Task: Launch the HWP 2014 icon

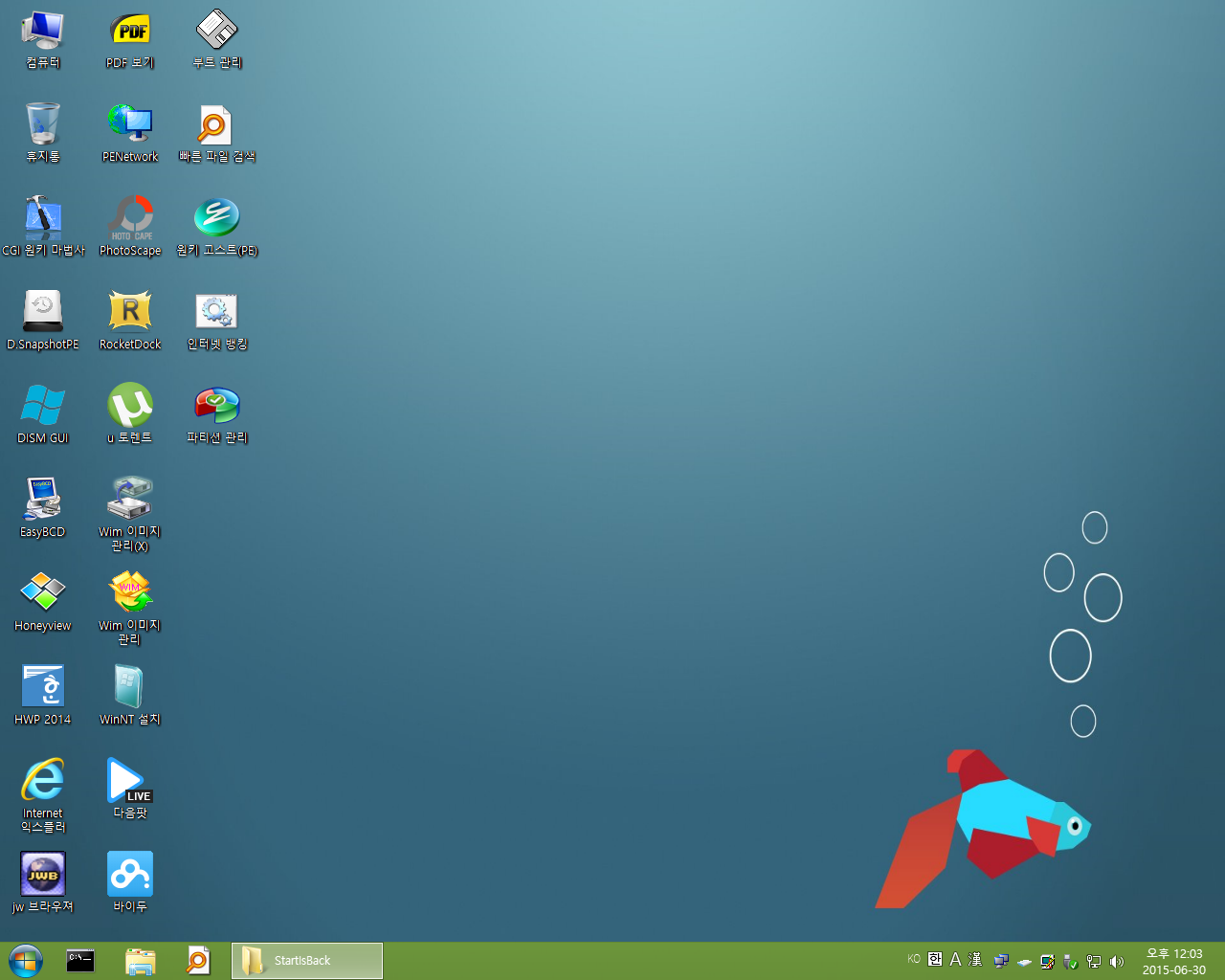Action: pyautogui.click(x=43, y=696)
